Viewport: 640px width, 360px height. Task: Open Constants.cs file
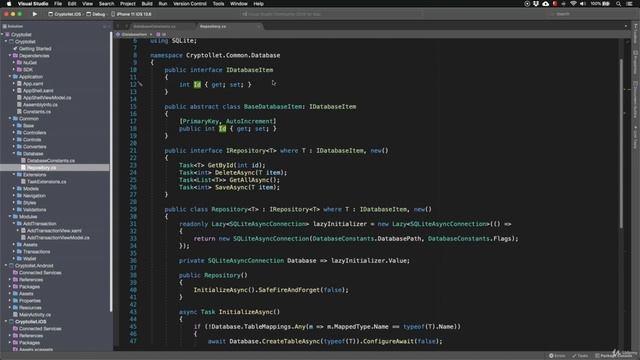(x=37, y=111)
